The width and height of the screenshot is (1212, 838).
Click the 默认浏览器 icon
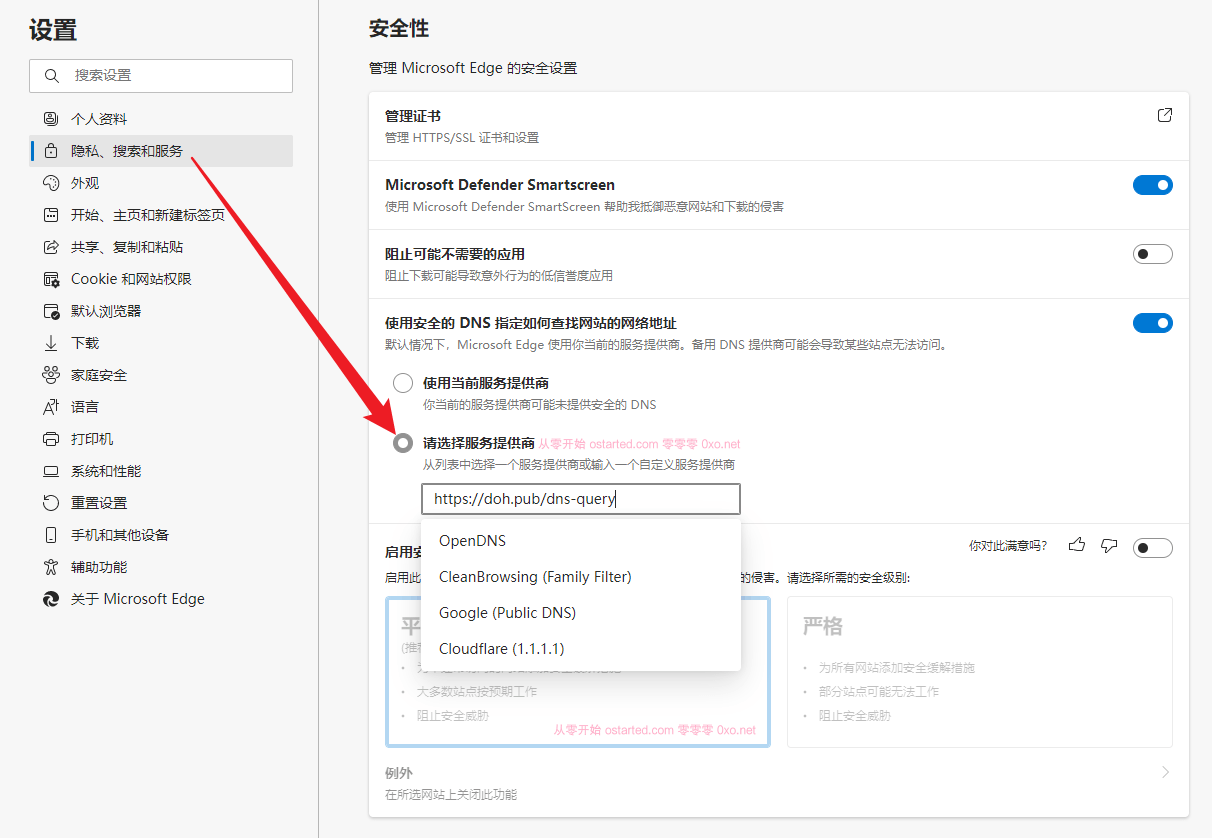(x=51, y=311)
